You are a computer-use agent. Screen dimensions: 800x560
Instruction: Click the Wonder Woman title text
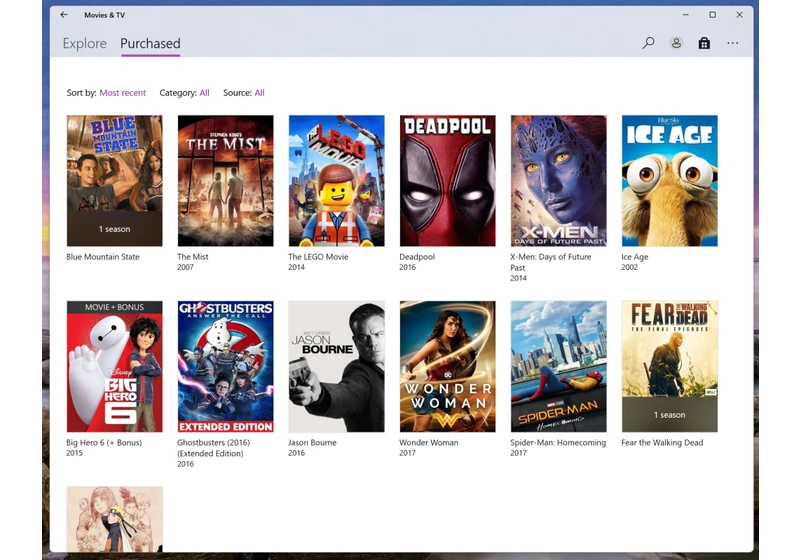[429, 442]
